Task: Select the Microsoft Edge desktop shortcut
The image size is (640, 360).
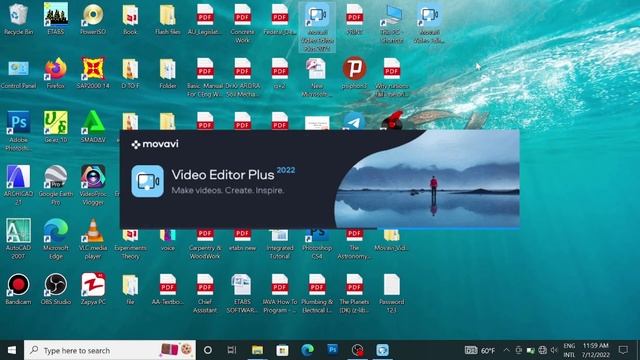Action: (56, 239)
